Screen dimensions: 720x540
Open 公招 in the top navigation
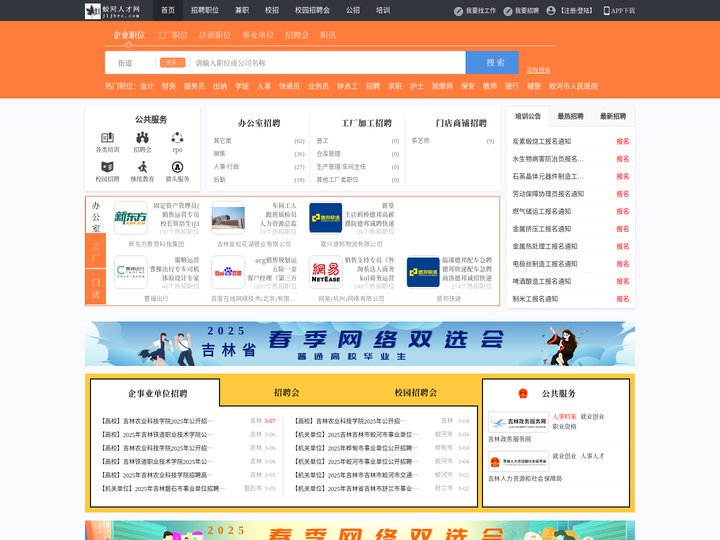tap(353, 10)
